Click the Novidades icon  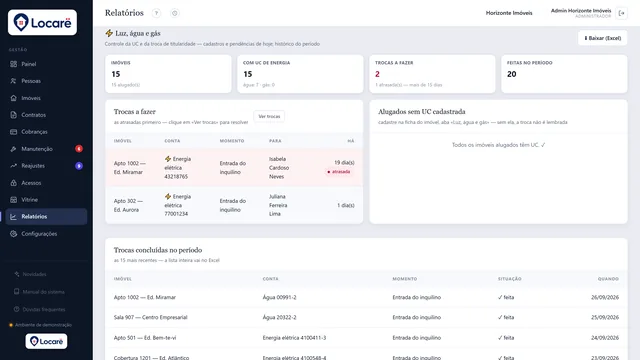point(17,274)
